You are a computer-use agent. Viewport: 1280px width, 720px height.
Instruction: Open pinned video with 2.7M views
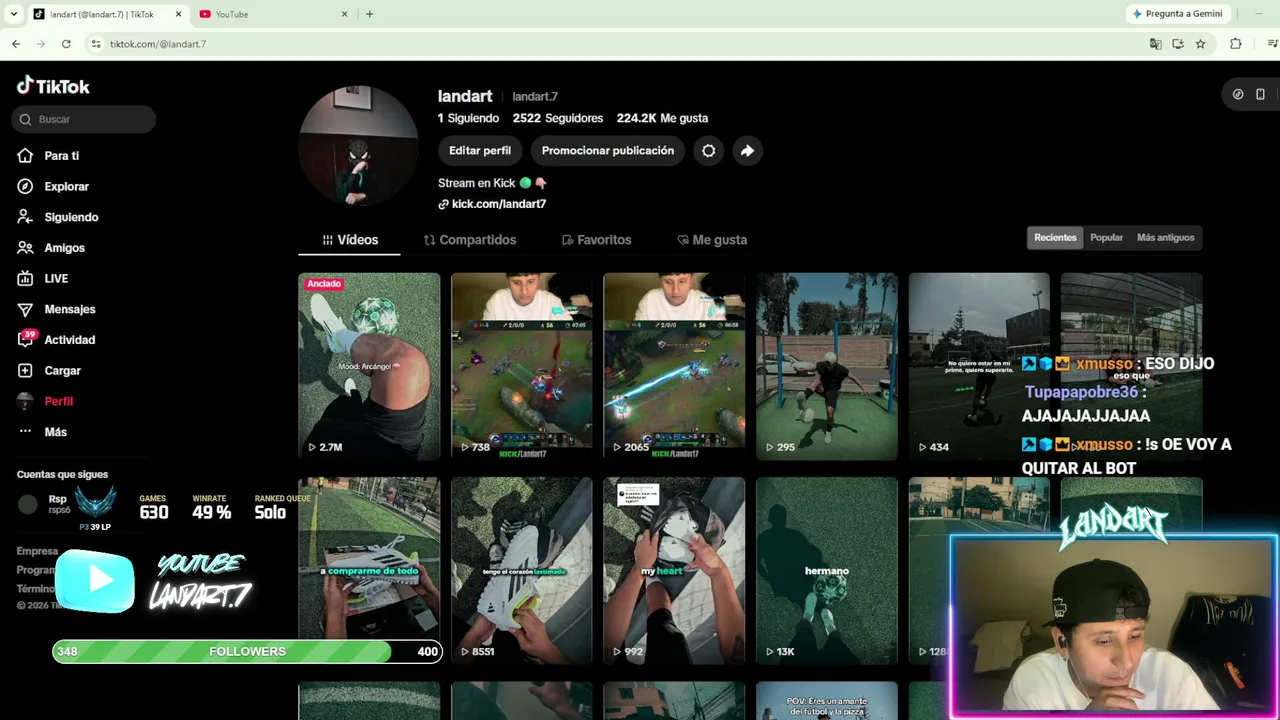coord(369,366)
